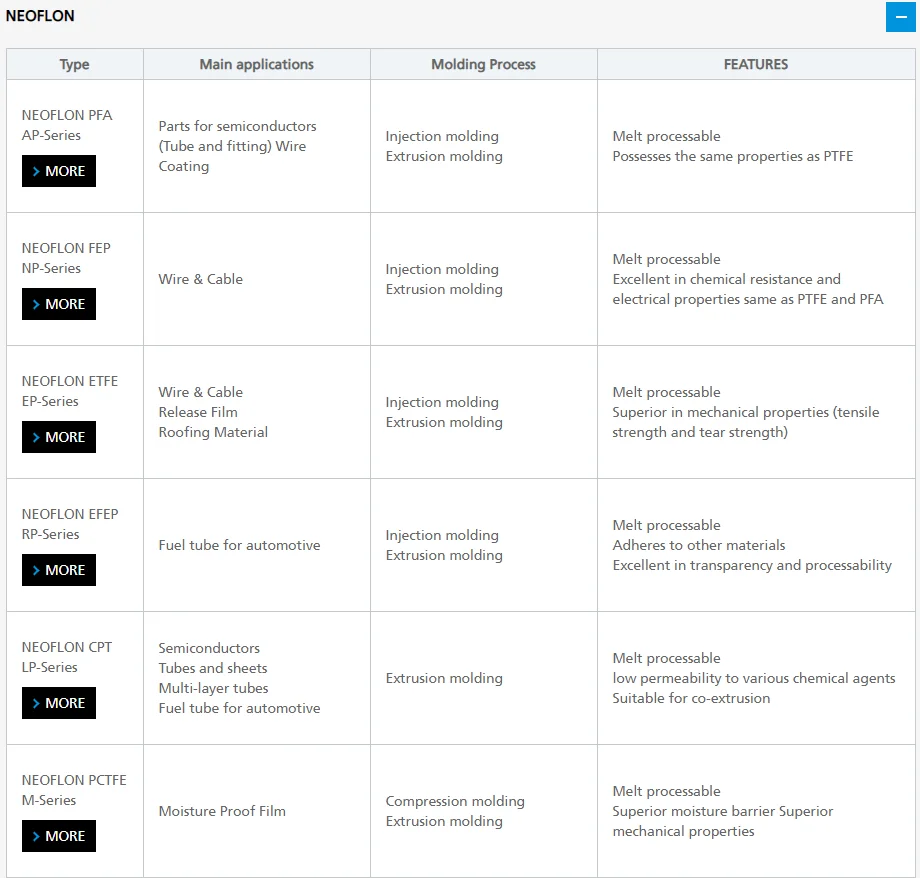Click the Molding Process column header
This screenshot has height=878, width=920.
click(483, 64)
